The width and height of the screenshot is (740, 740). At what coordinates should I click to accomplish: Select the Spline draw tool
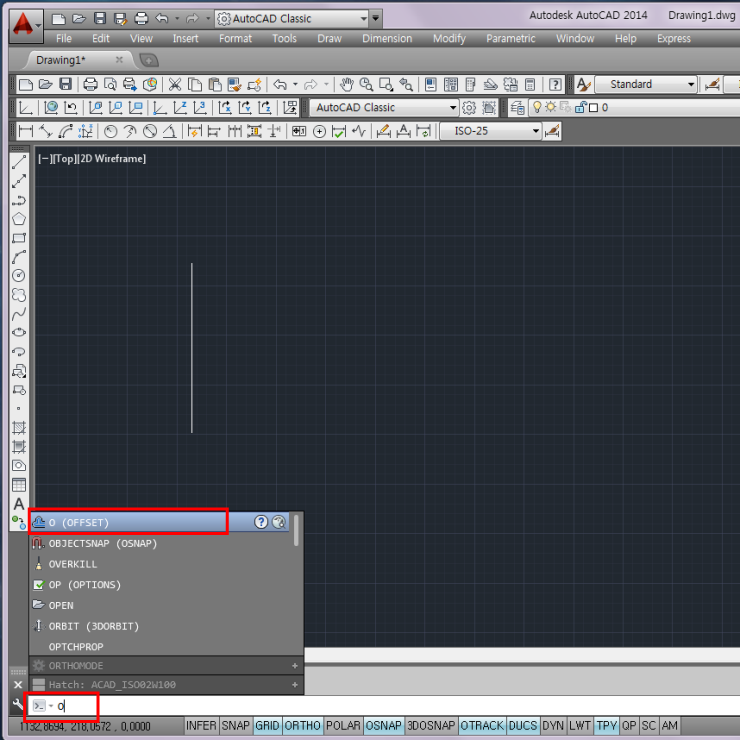coord(19,314)
